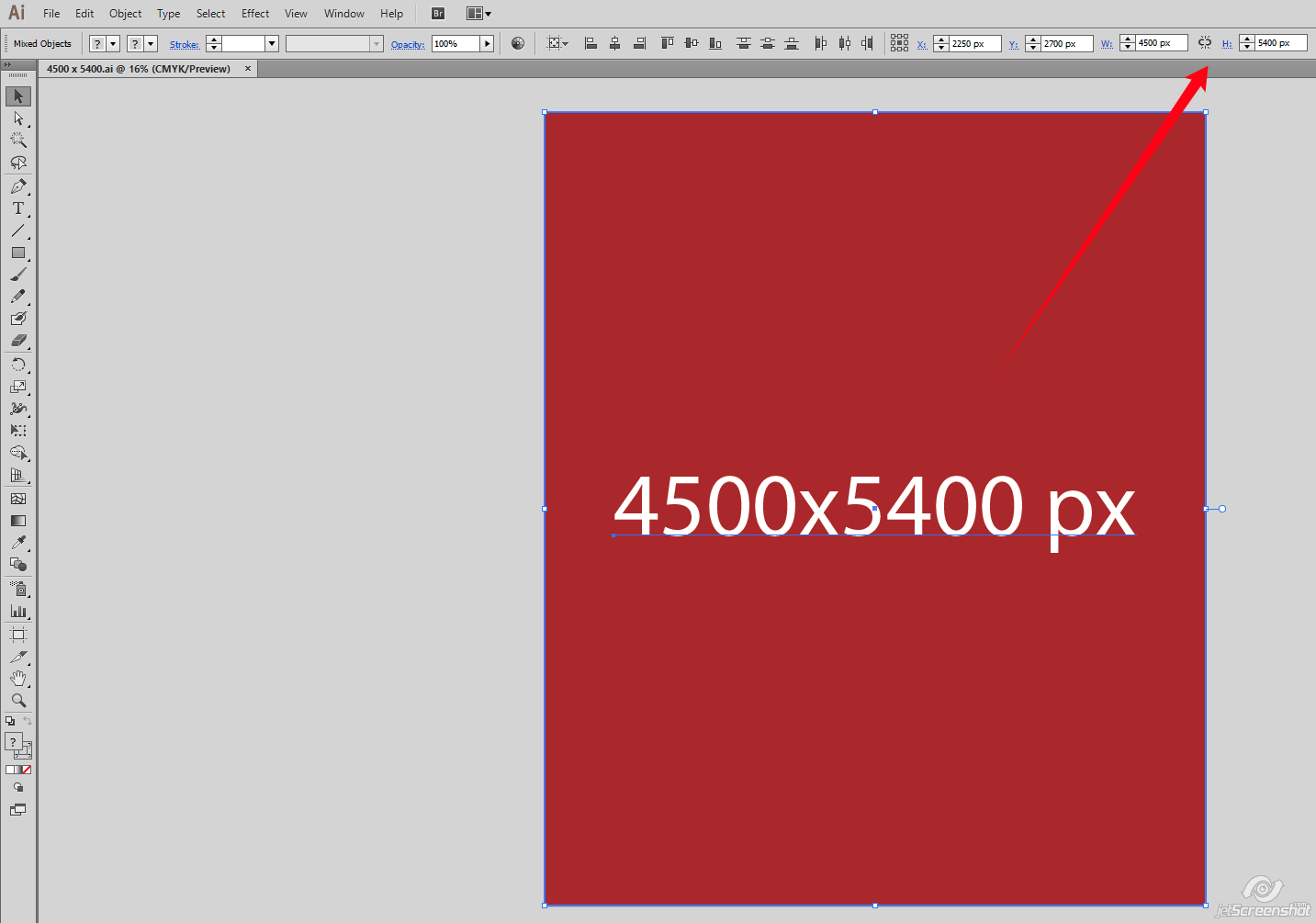The height and width of the screenshot is (923, 1316).
Task: Launch Adobe Bridge with Br button
Action: point(438,14)
